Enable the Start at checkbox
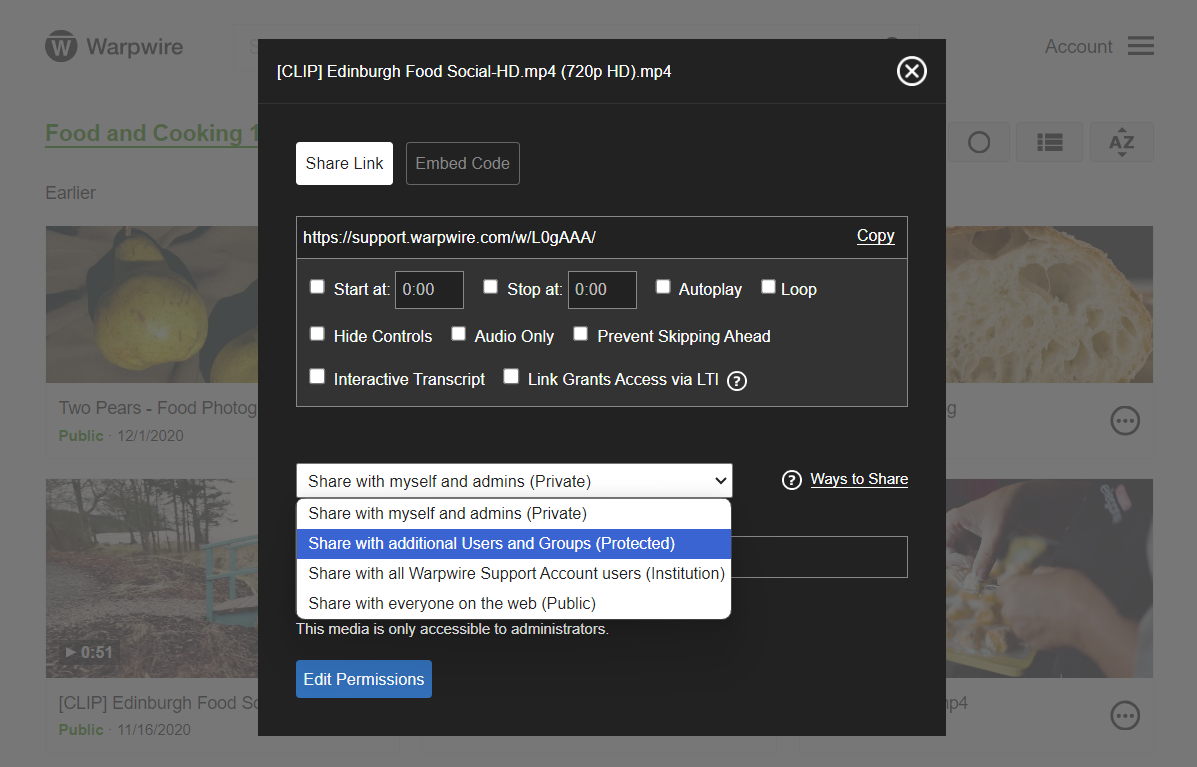The height and width of the screenshot is (767, 1197). click(317, 287)
